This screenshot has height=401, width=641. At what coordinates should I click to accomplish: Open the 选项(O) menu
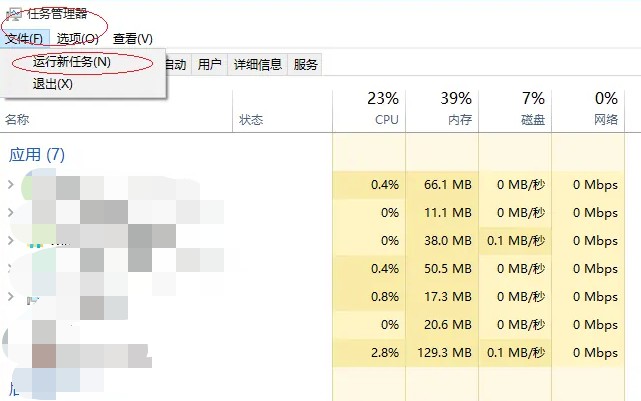pyautogui.click(x=77, y=38)
